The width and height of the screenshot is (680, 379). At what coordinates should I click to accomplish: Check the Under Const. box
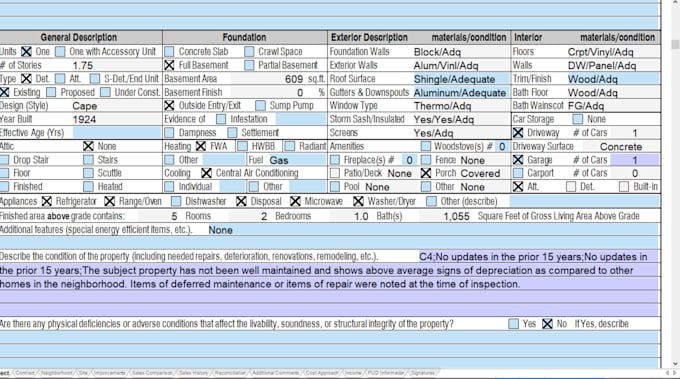[x=105, y=92]
